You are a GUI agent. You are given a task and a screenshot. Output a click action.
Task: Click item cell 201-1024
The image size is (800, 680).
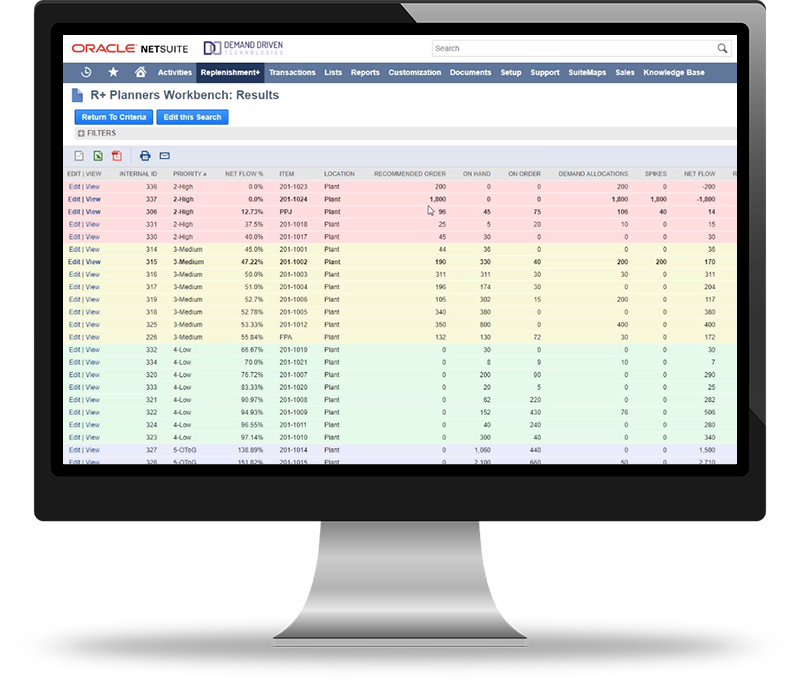coord(293,199)
